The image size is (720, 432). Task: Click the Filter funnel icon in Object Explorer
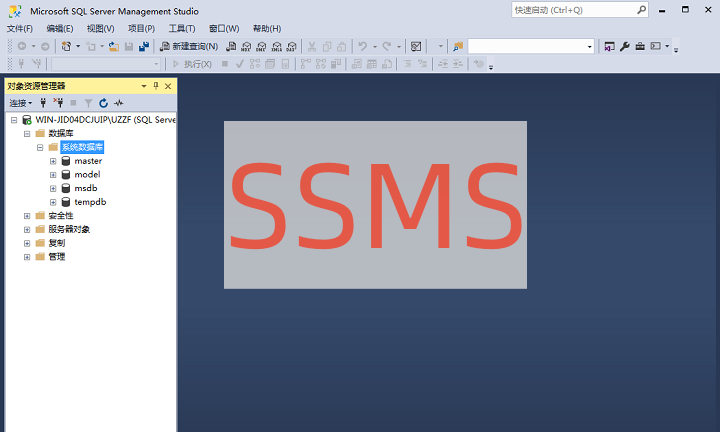click(88, 103)
